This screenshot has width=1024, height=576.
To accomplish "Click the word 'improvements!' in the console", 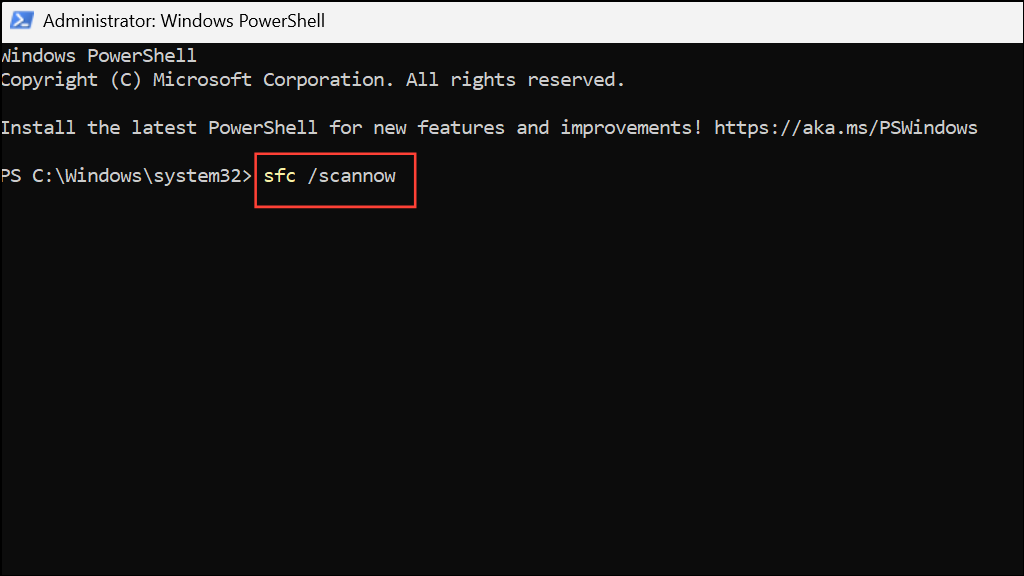I will (631, 128).
